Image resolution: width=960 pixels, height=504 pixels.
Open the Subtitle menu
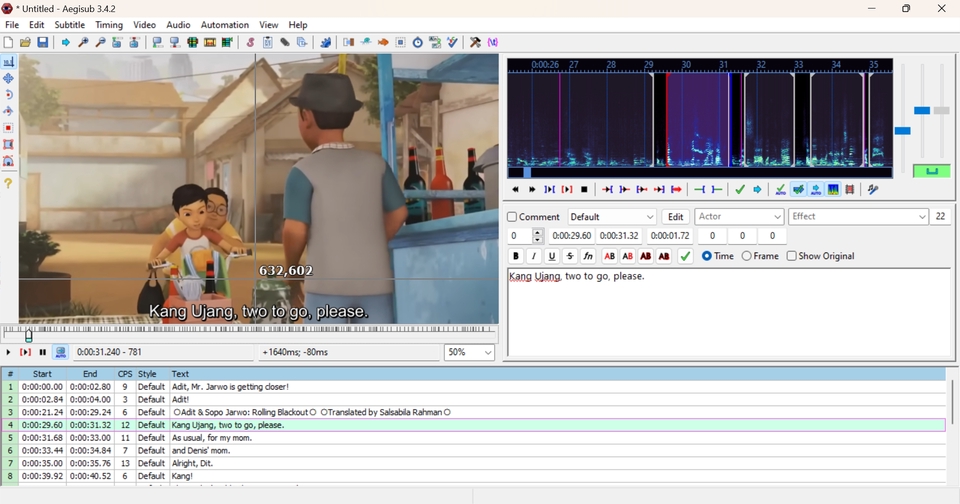[69, 24]
